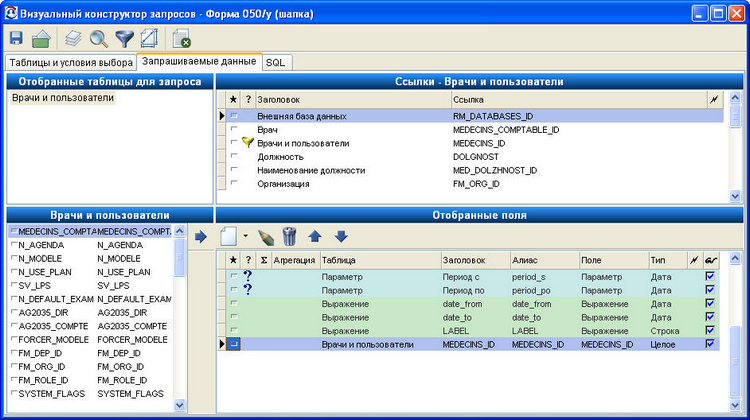Viewport: 750px width, 420px height.
Task: Click the application icon in the title bar
Action: coord(11,13)
